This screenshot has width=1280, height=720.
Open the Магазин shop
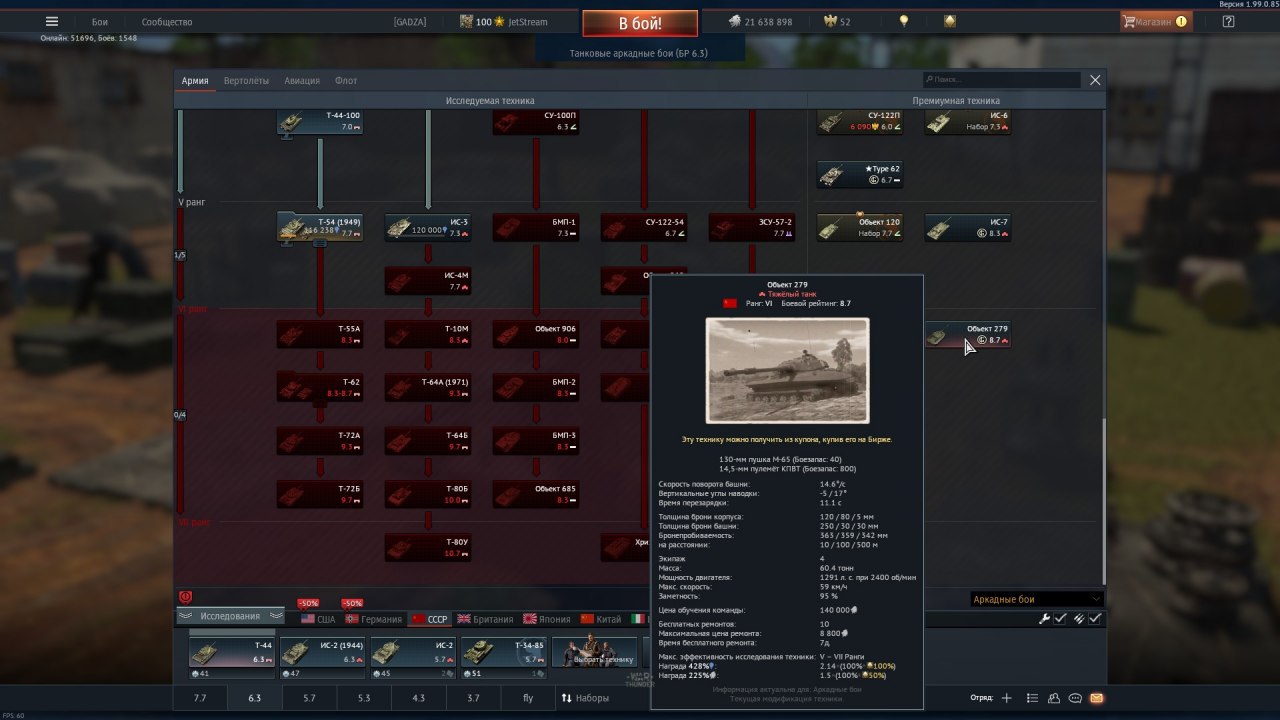1155,21
